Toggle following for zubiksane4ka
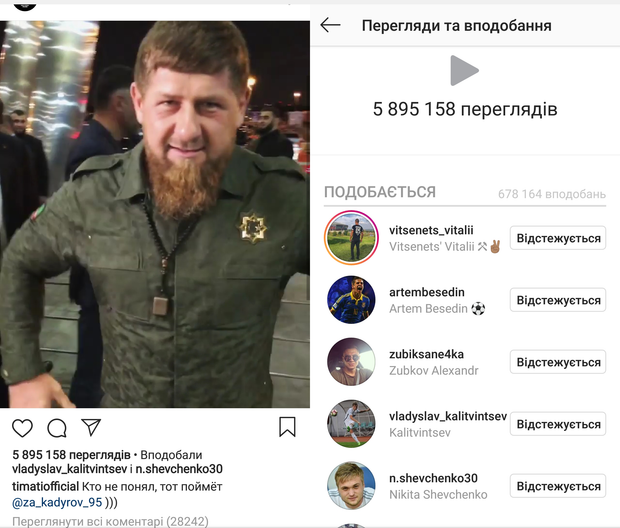This screenshot has height=528, width=620. (558, 362)
